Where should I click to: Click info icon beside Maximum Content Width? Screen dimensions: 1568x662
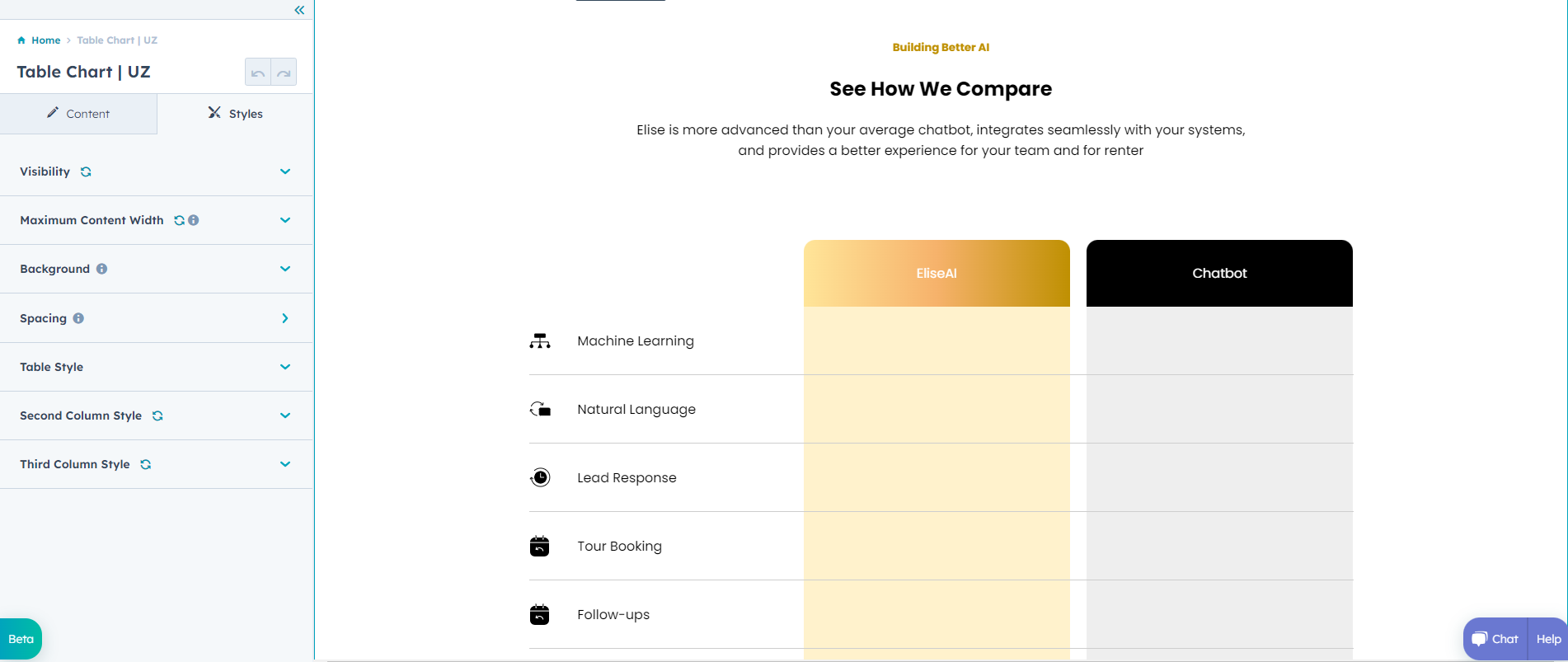tap(194, 220)
